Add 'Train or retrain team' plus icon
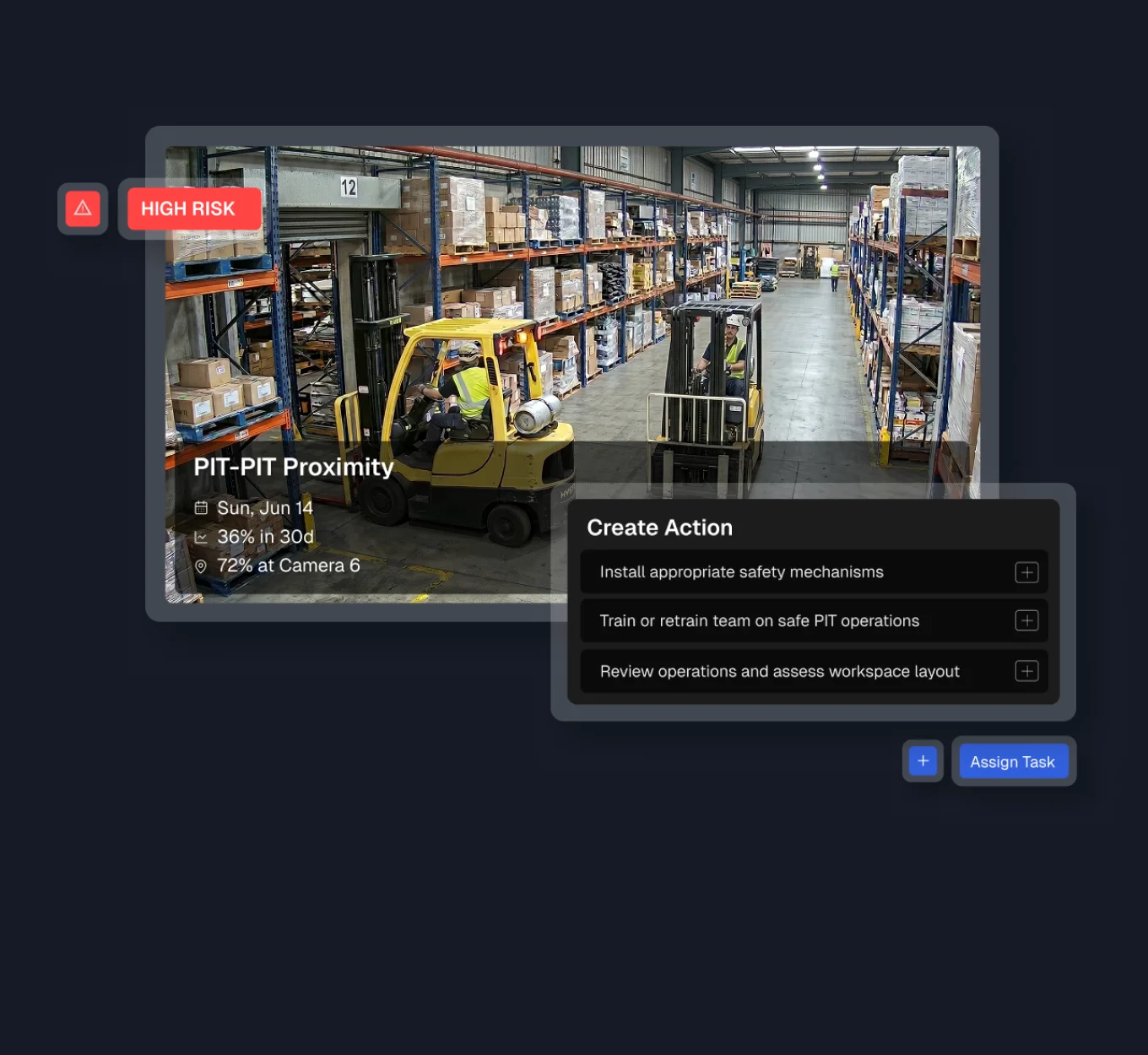1148x1055 pixels. (1026, 620)
